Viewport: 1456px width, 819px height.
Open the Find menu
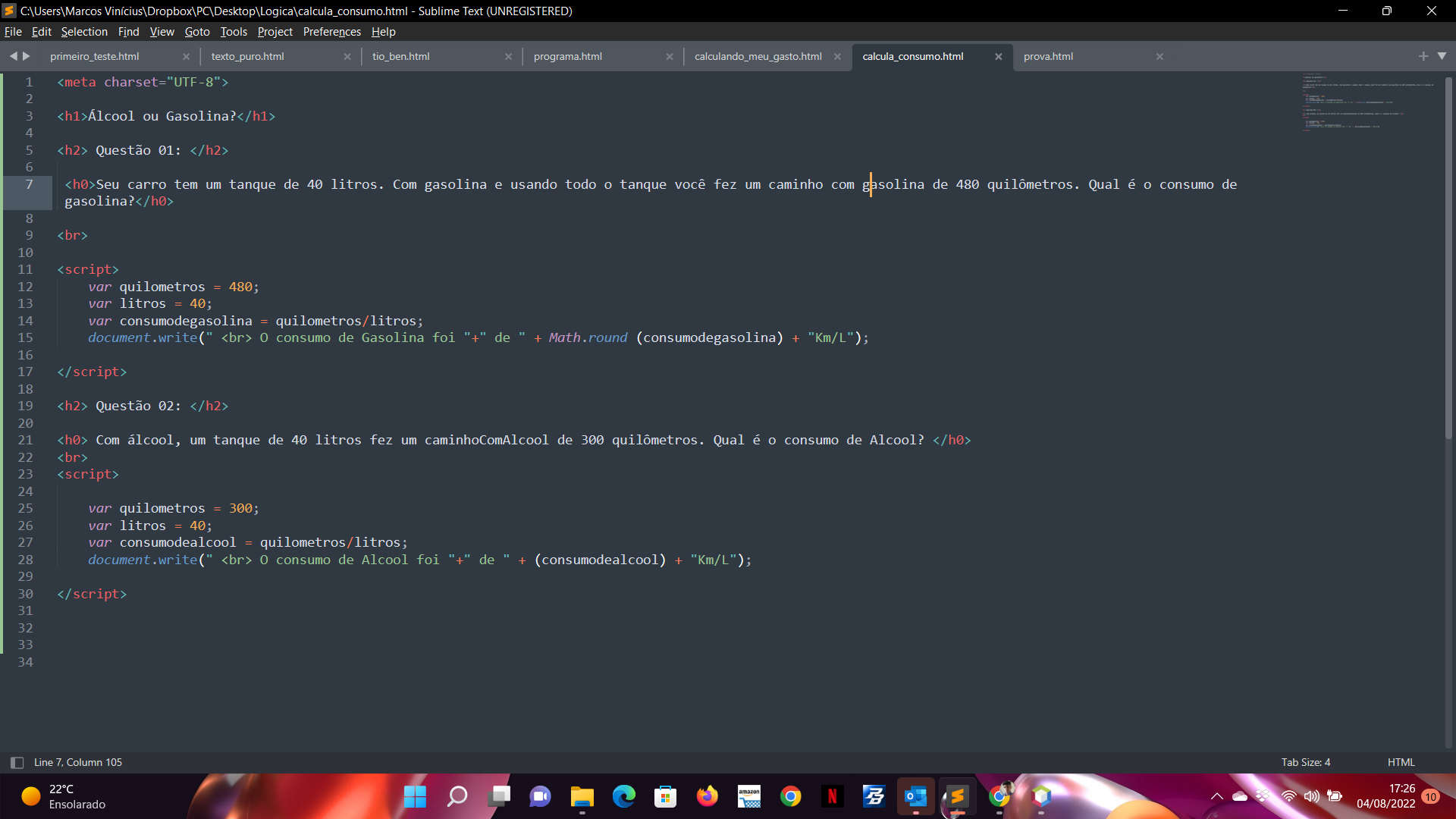[x=128, y=32]
